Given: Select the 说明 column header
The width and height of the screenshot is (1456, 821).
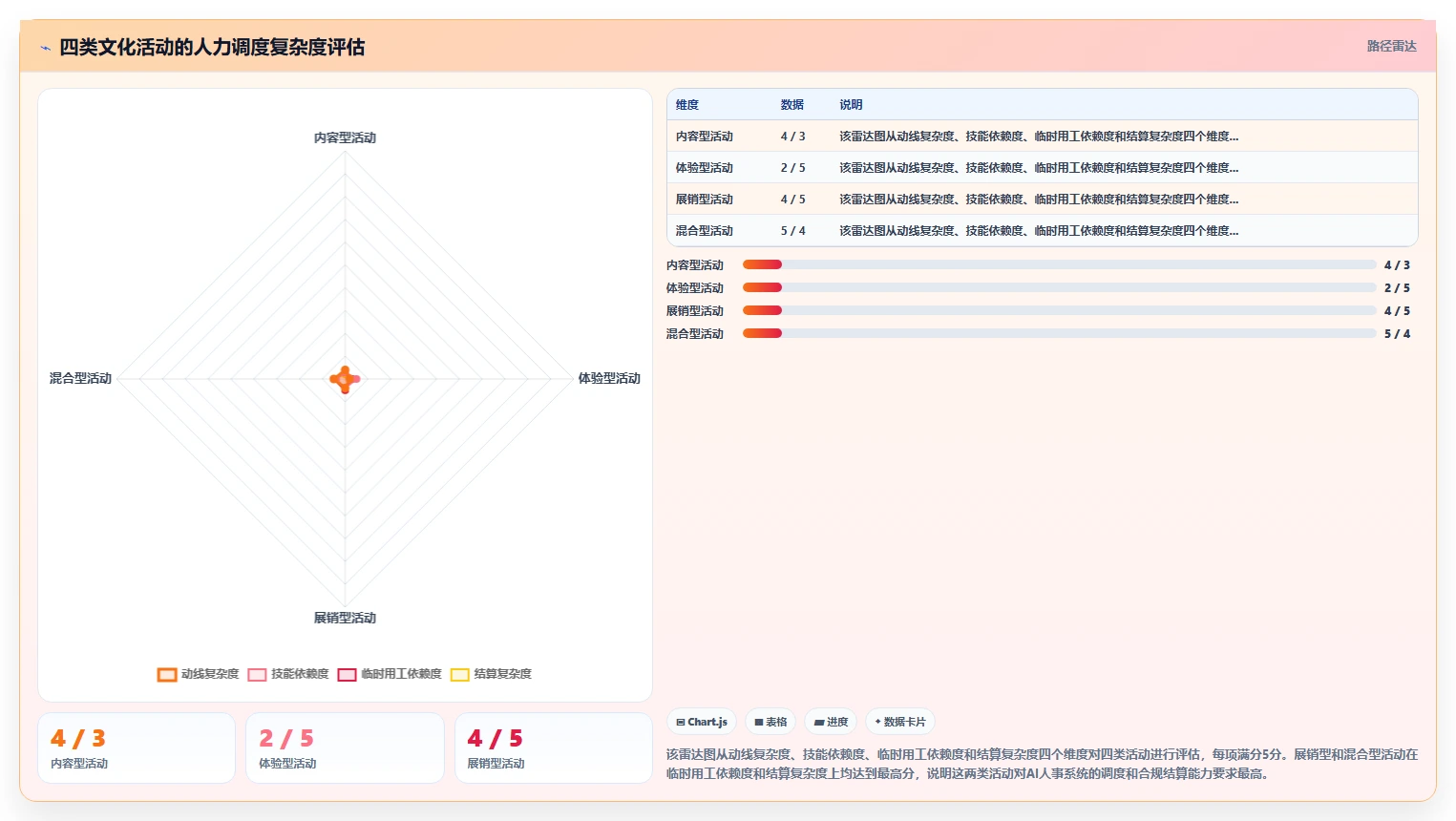Looking at the screenshot, I should coord(851,105).
